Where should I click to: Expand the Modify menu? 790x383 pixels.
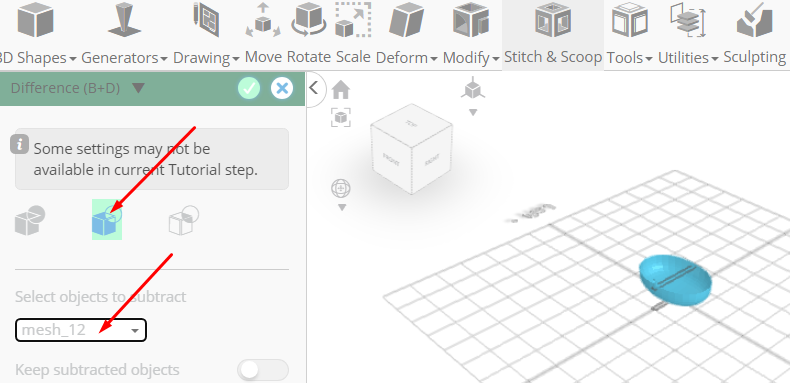click(x=471, y=34)
